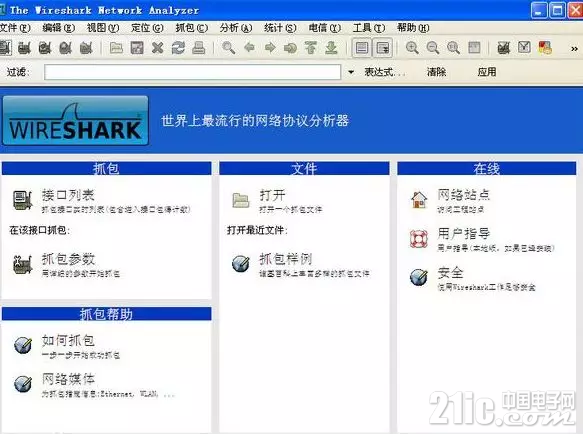Viewport: 583px width, 434px height.
Task: Expand the toolbar overflow chevron
Action: coord(574,49)
